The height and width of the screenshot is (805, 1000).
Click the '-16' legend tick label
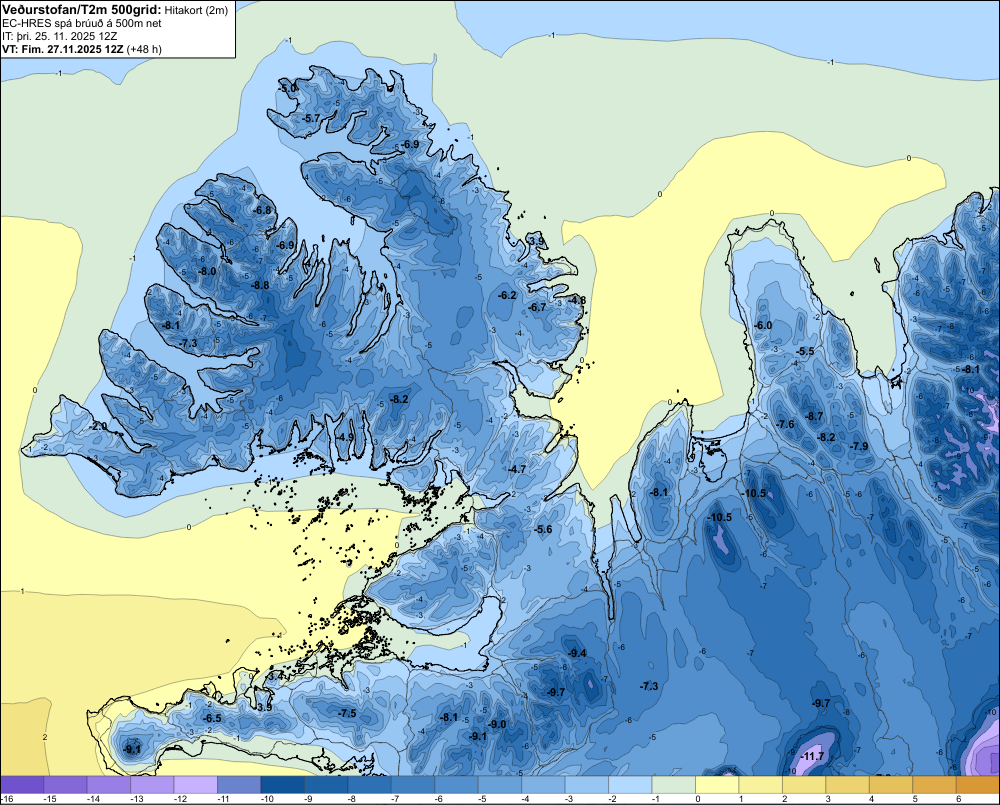pyautogui.click(x=7, y=799)
